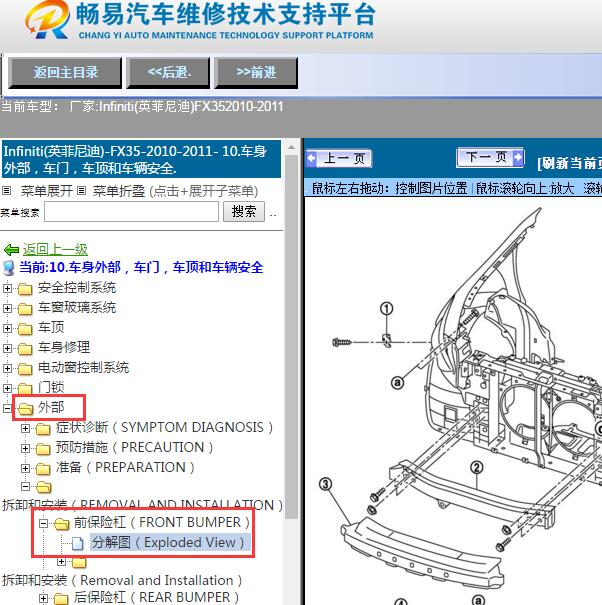
Task: Click the left arrow icon on 上一页
Action: point(311,159)
